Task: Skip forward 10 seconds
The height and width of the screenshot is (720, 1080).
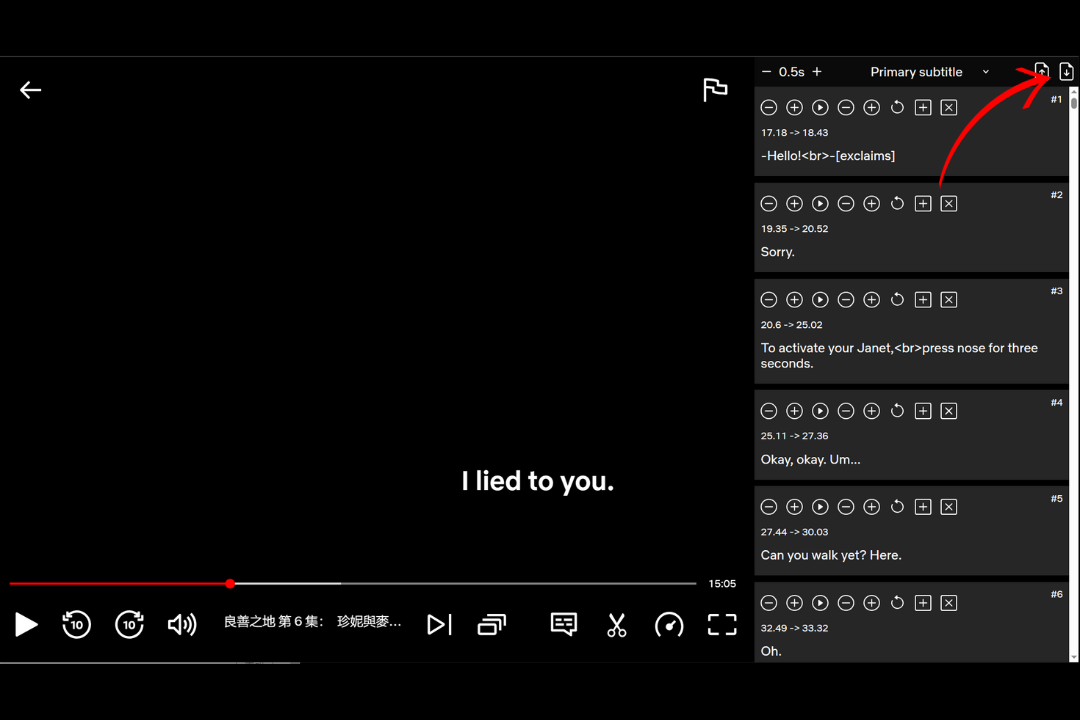Action: [130, 625]
